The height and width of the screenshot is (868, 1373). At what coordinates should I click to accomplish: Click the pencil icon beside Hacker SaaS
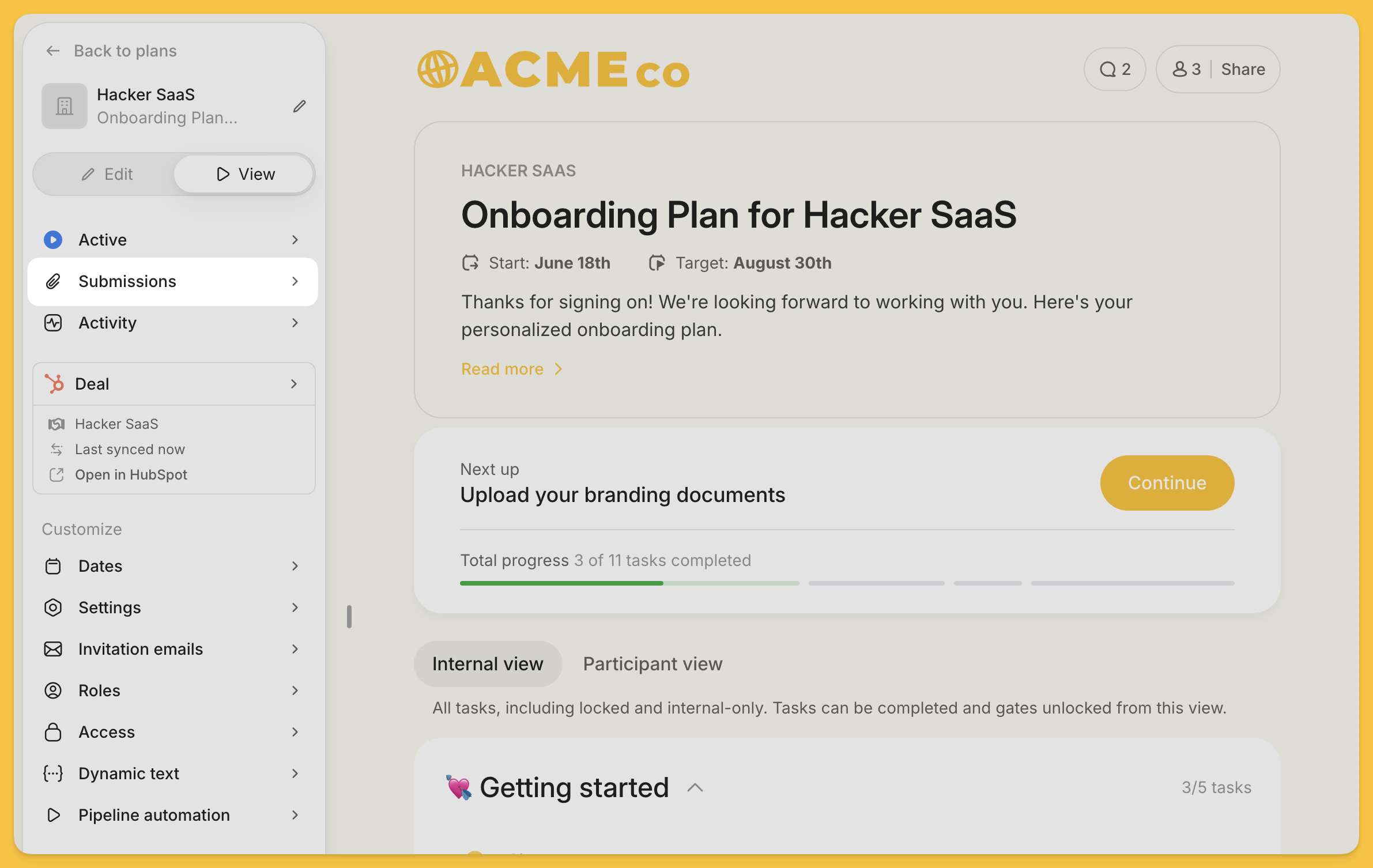click(x=299, y=106)
